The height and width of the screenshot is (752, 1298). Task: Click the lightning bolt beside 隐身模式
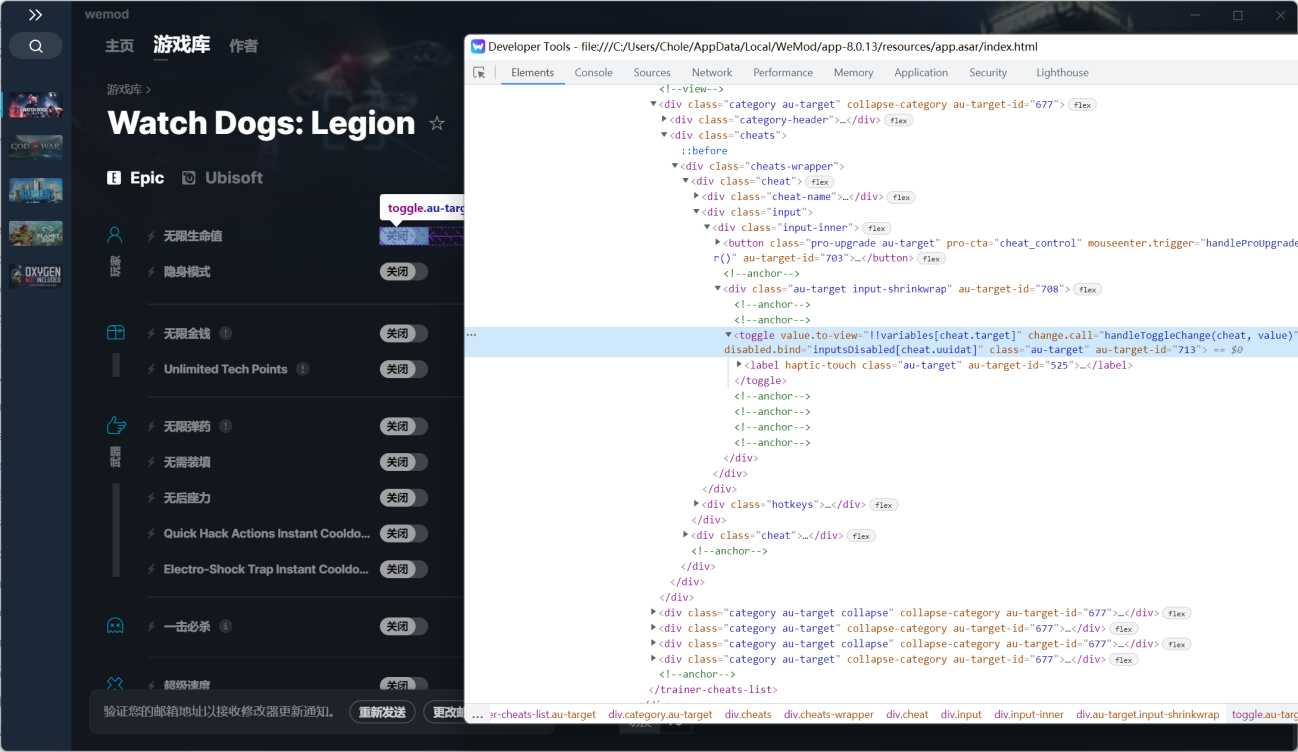(152, 272)
